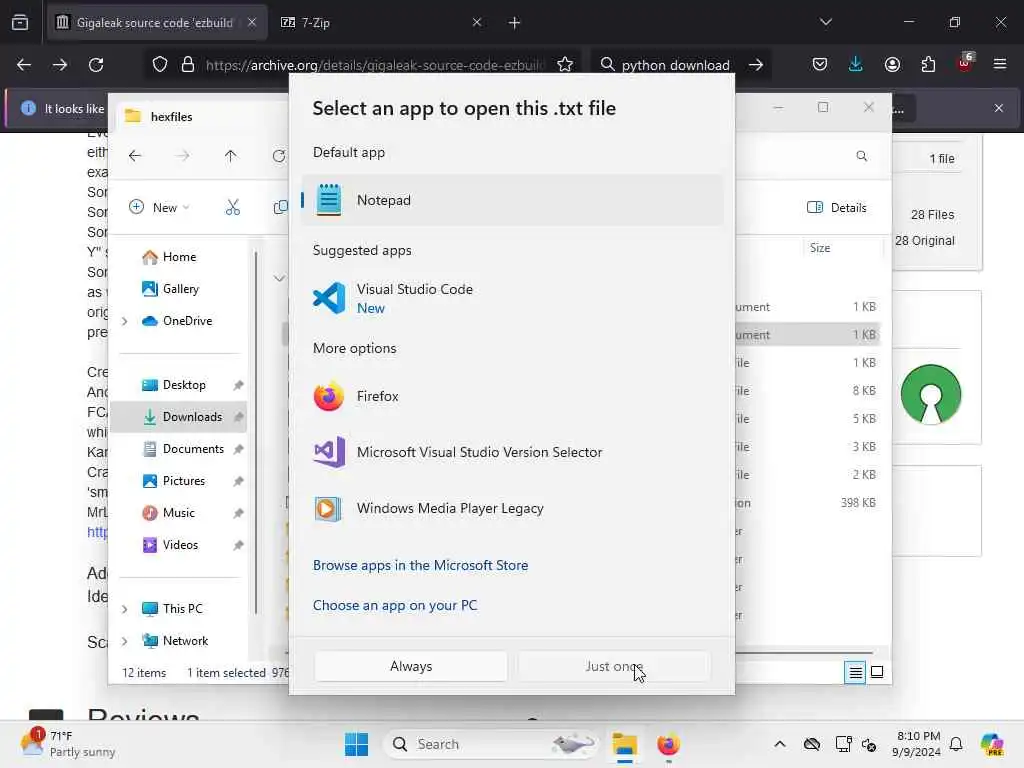1024x768 pixels.
Task: Bookmark this page with the star
Action: click(x=565, y=64)
